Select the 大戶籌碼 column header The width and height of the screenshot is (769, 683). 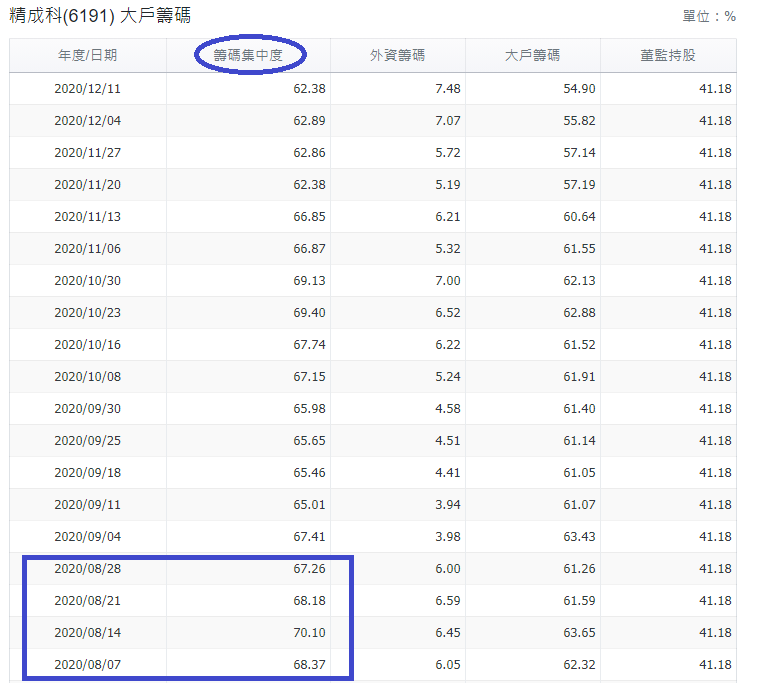coord(532,56)
